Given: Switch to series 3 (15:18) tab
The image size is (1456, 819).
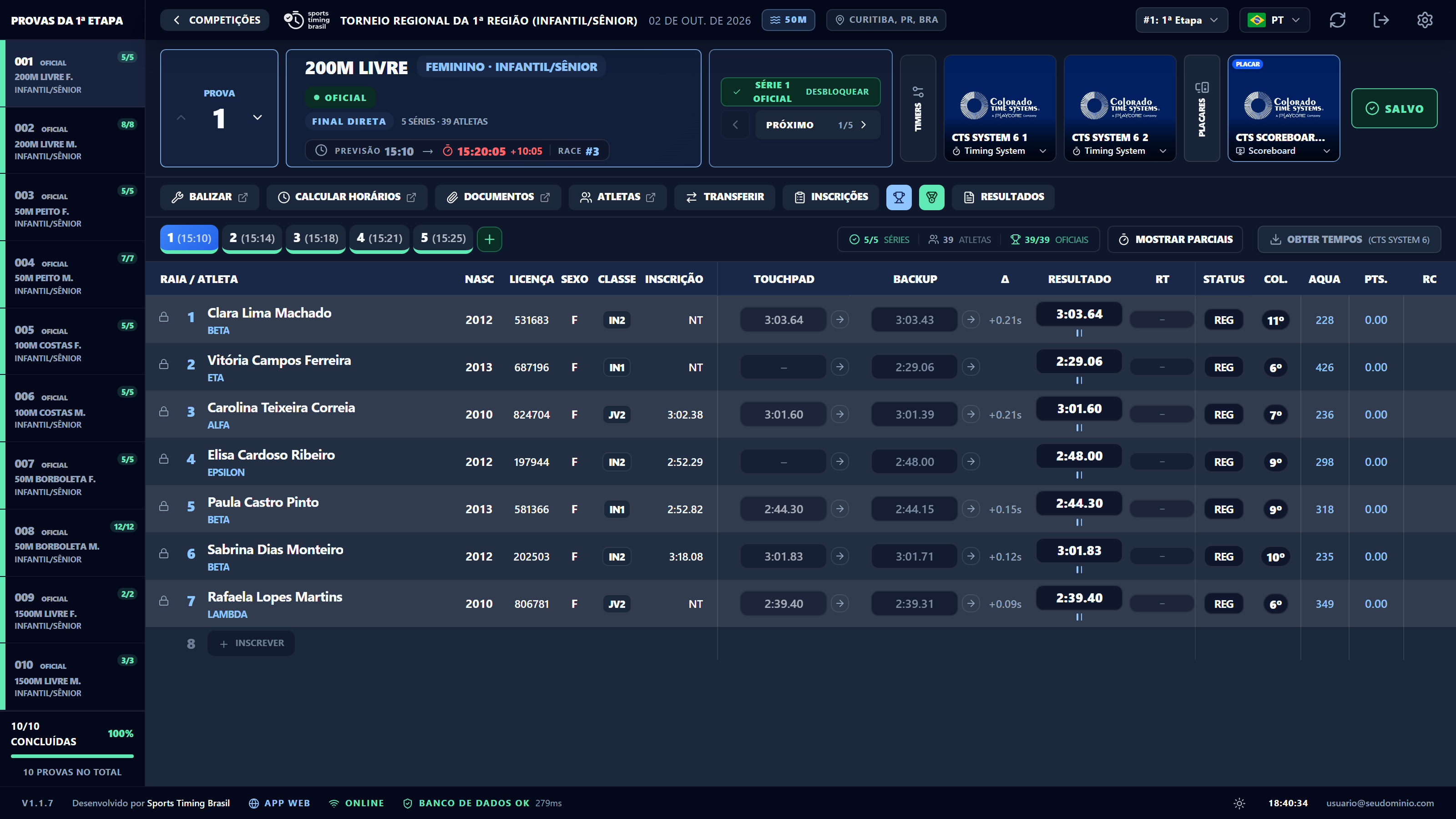Looking at the screenshot, I should (316, 238).
